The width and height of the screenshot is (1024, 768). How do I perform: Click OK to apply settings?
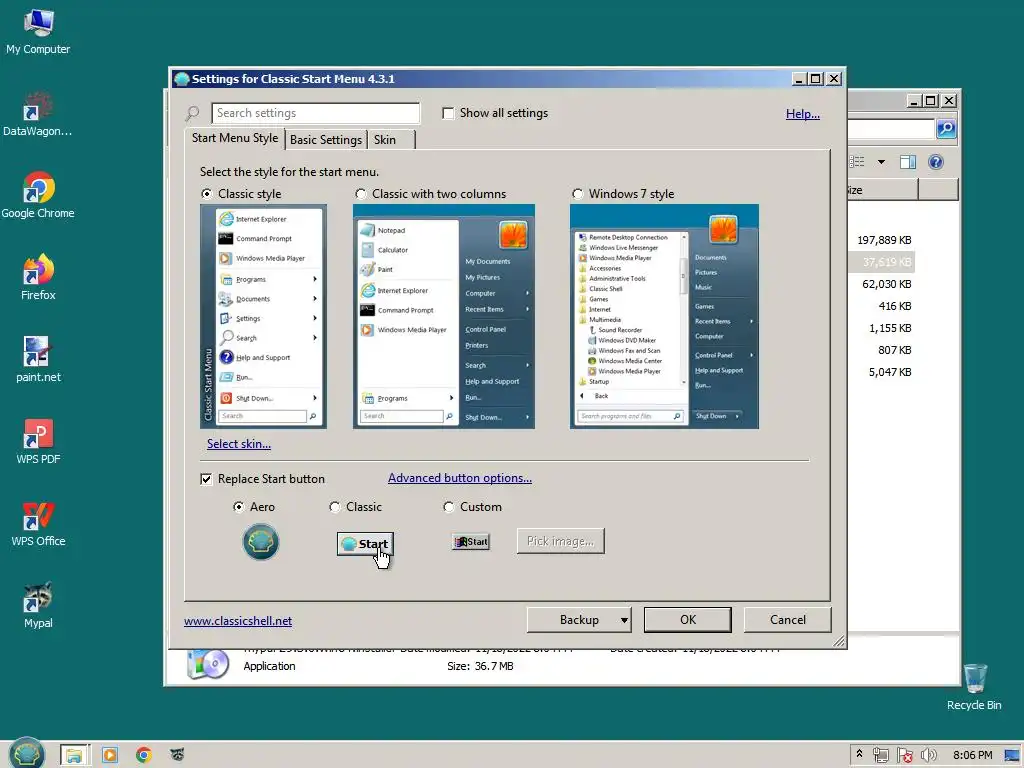(688, 620)
